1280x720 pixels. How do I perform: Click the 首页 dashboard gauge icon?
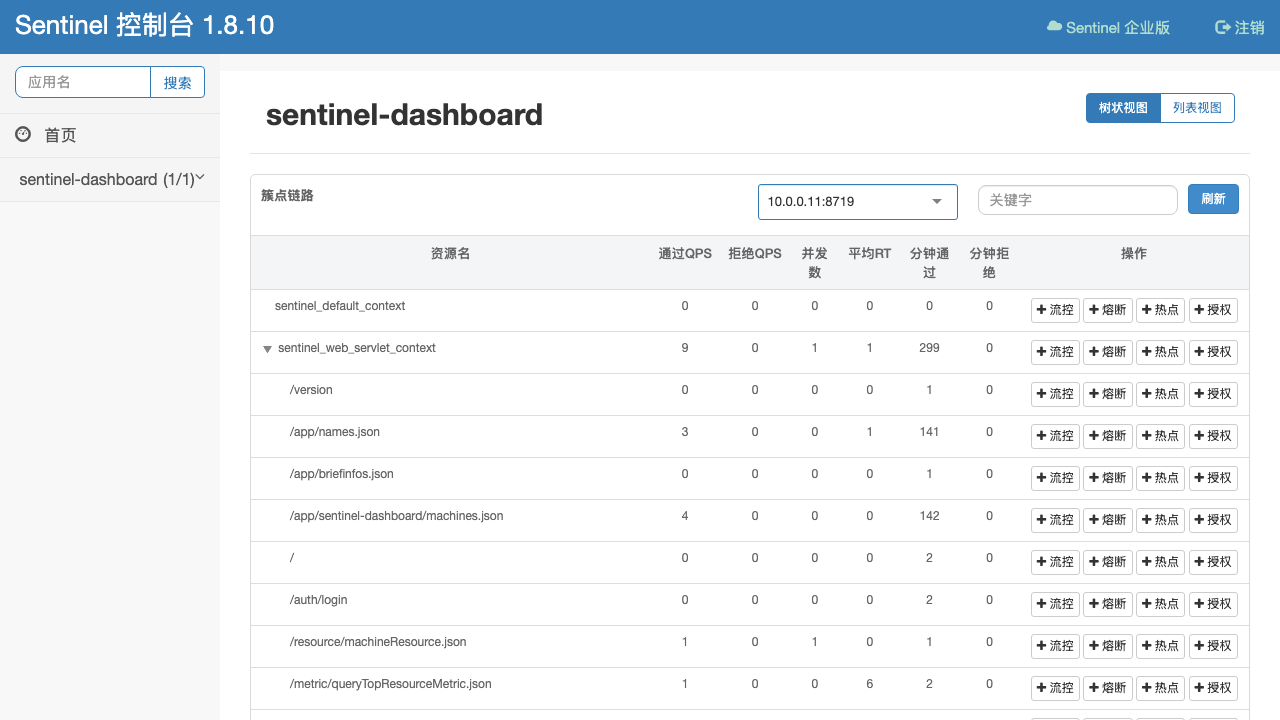[23, 134]
